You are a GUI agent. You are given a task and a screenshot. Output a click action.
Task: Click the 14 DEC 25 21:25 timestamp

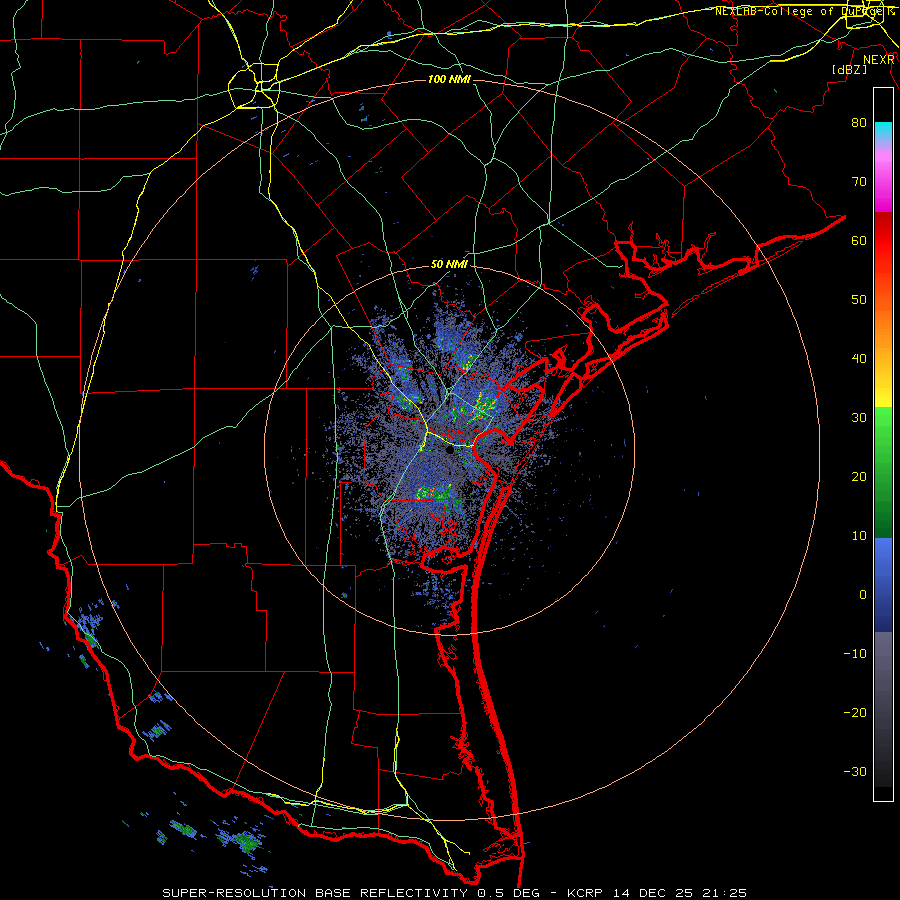pos(680,893)
